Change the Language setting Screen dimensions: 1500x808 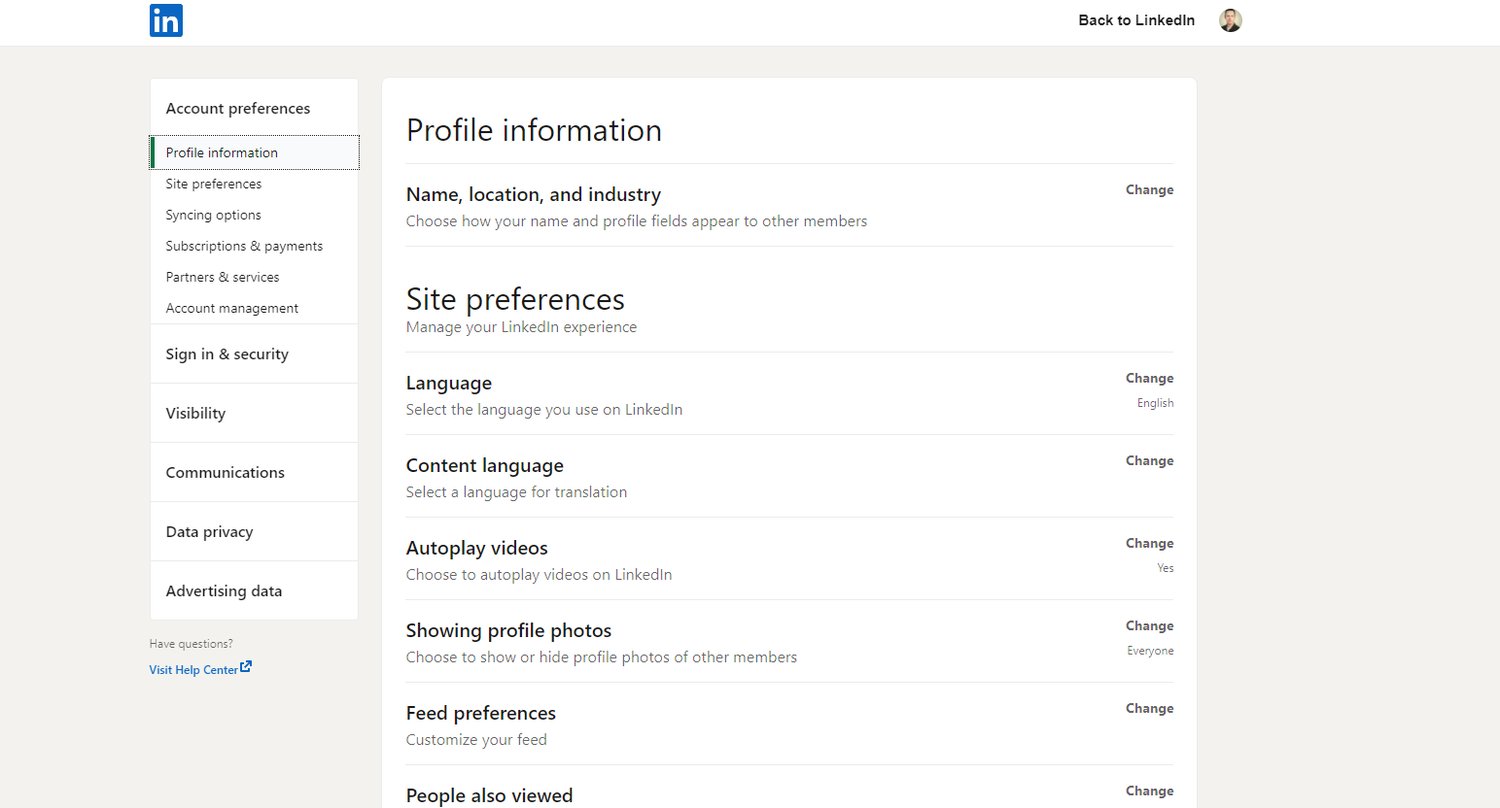tap(1149, 378)
